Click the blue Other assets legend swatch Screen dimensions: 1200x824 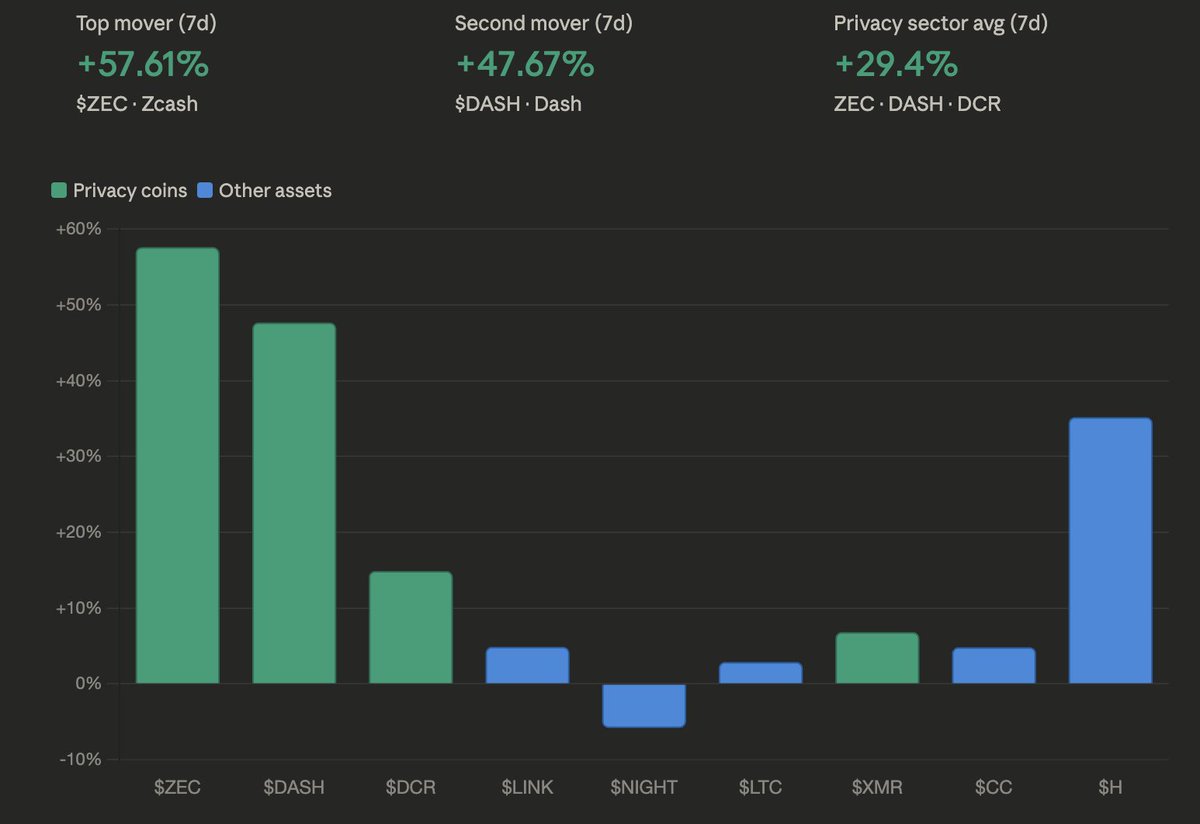205,190
